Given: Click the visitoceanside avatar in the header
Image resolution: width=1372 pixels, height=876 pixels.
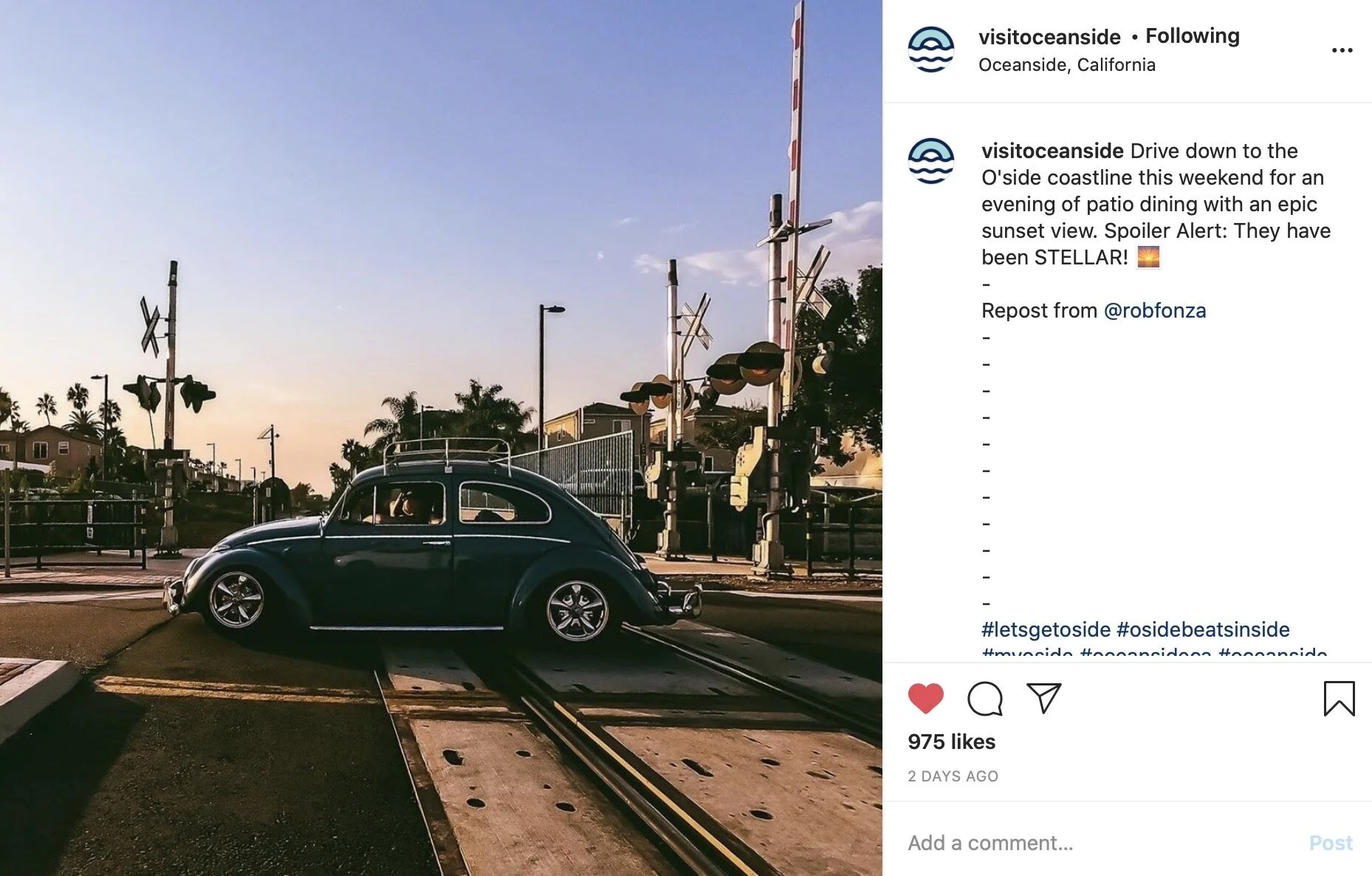Looking at the screenshot, I should click(x=930, y=49).
